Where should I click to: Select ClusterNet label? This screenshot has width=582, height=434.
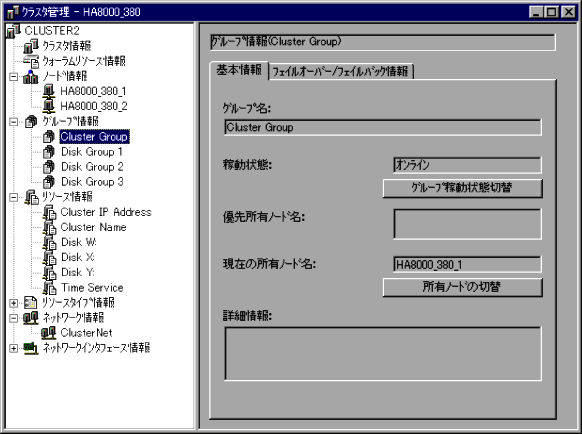point(86,333)
